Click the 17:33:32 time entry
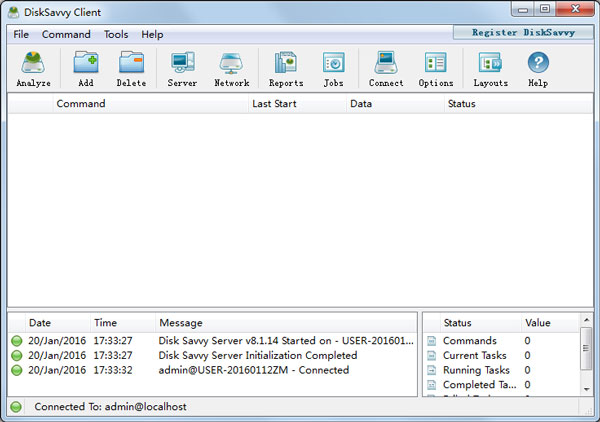600x422 pixels. [113, 370]
